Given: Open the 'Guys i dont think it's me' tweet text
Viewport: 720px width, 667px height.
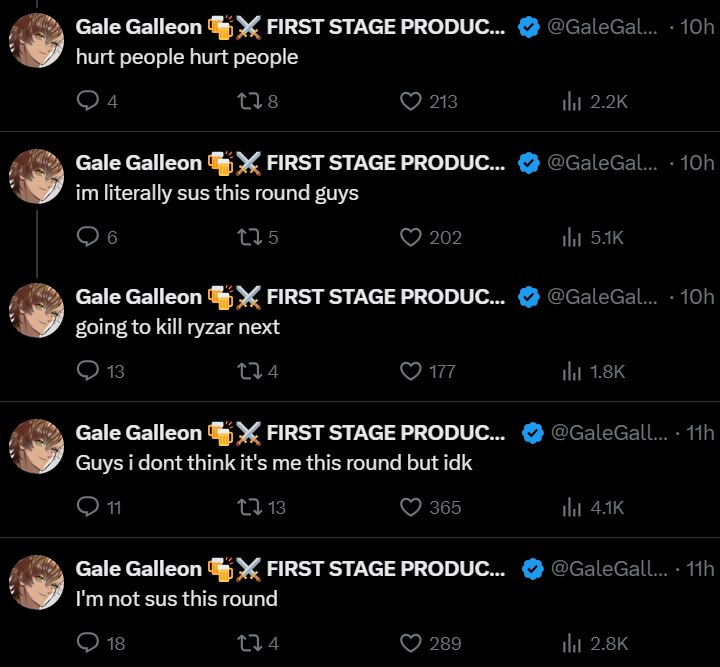Looking at the screenshot, I should click(274, 463).
